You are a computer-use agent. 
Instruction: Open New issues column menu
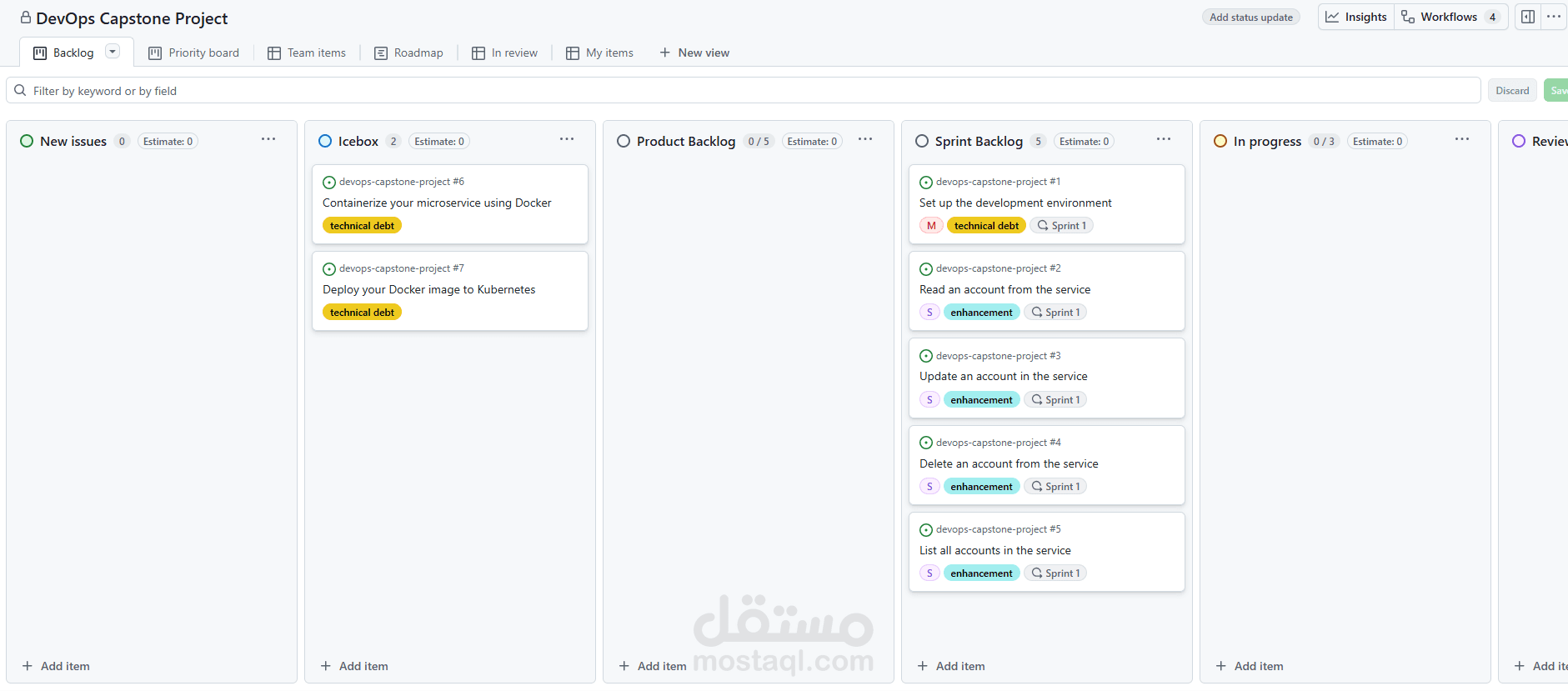pyautogui.click(x=268, y=139)
